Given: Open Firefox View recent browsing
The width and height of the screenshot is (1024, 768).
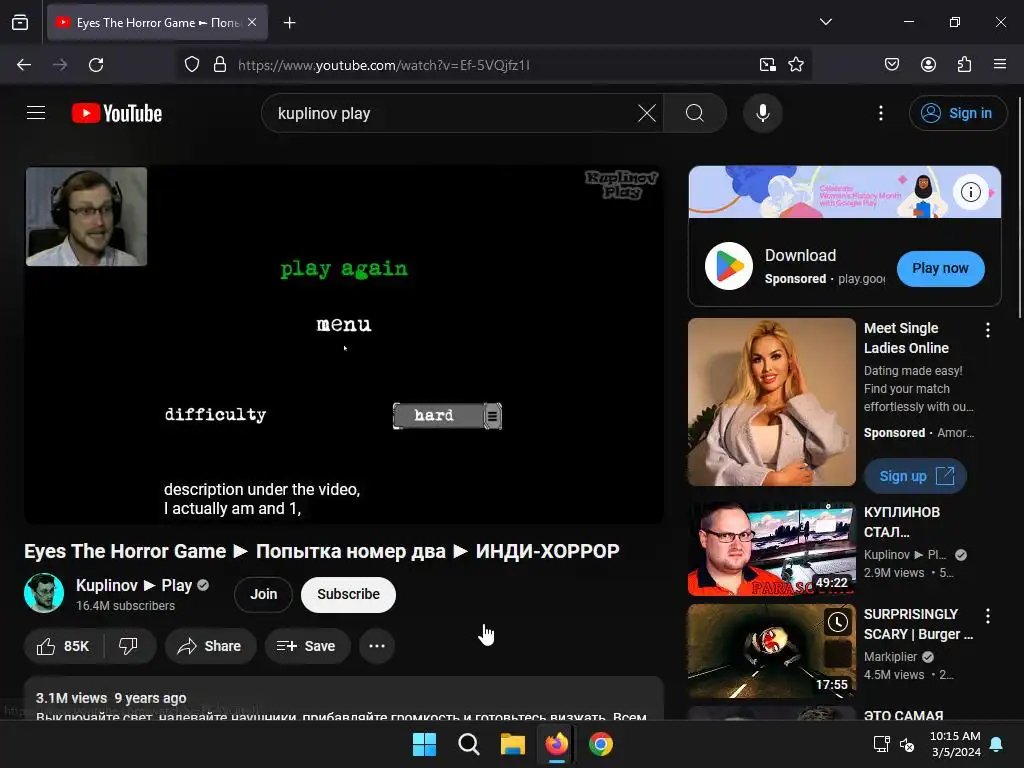Looking at the screenshot, I should pos(20,22).
